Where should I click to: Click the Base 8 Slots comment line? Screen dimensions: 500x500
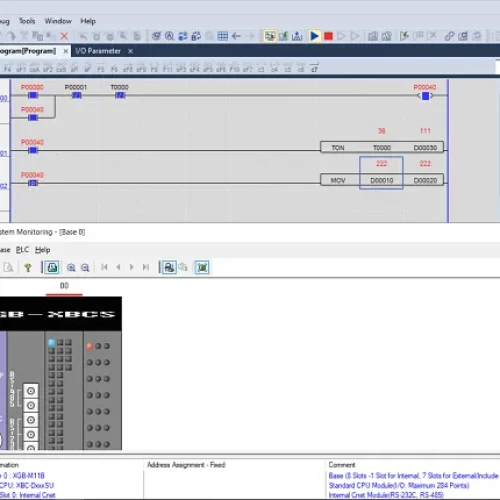click(x=413, y=476)
